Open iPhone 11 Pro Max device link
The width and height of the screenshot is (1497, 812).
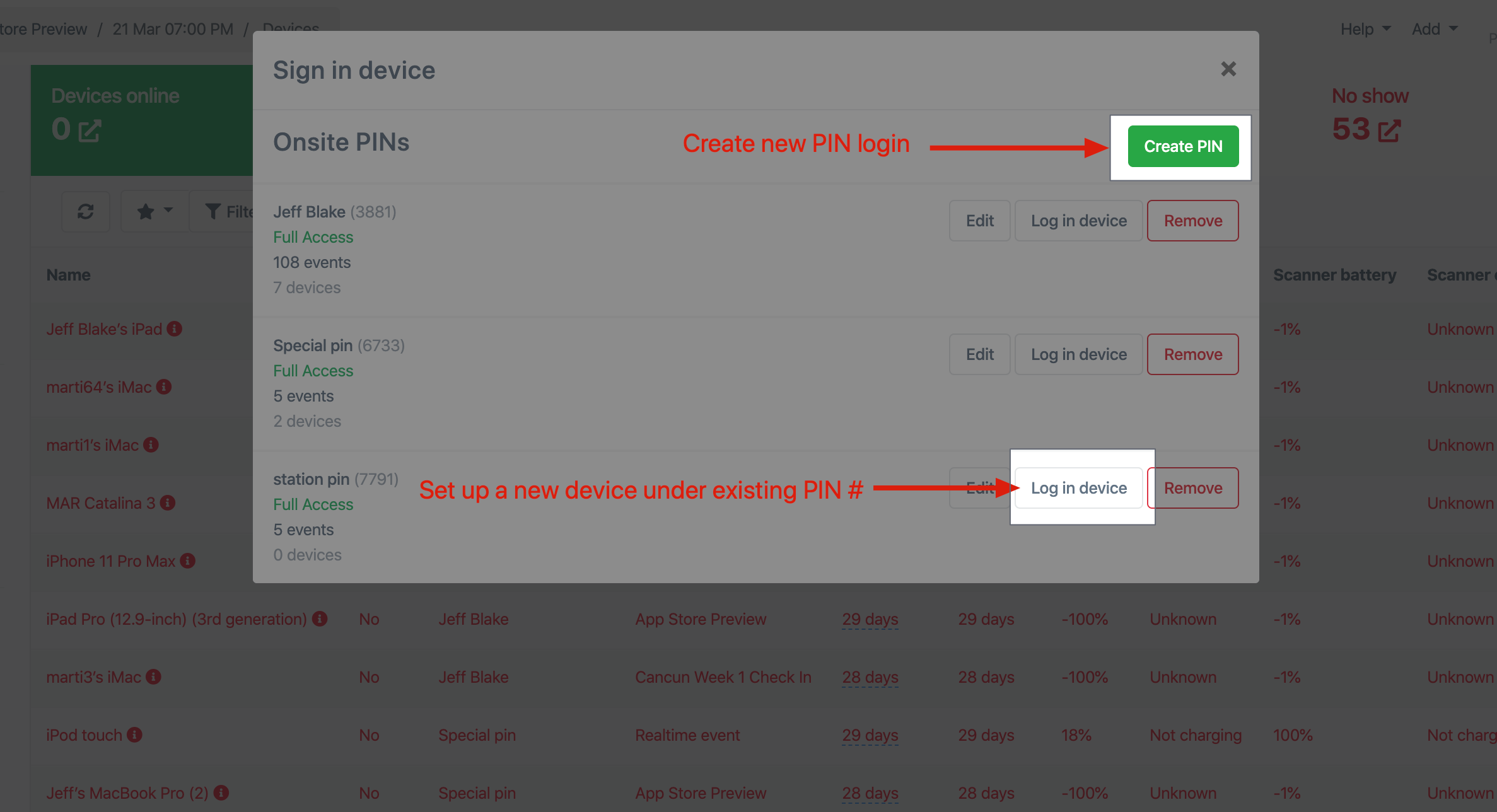click(110, 561)
